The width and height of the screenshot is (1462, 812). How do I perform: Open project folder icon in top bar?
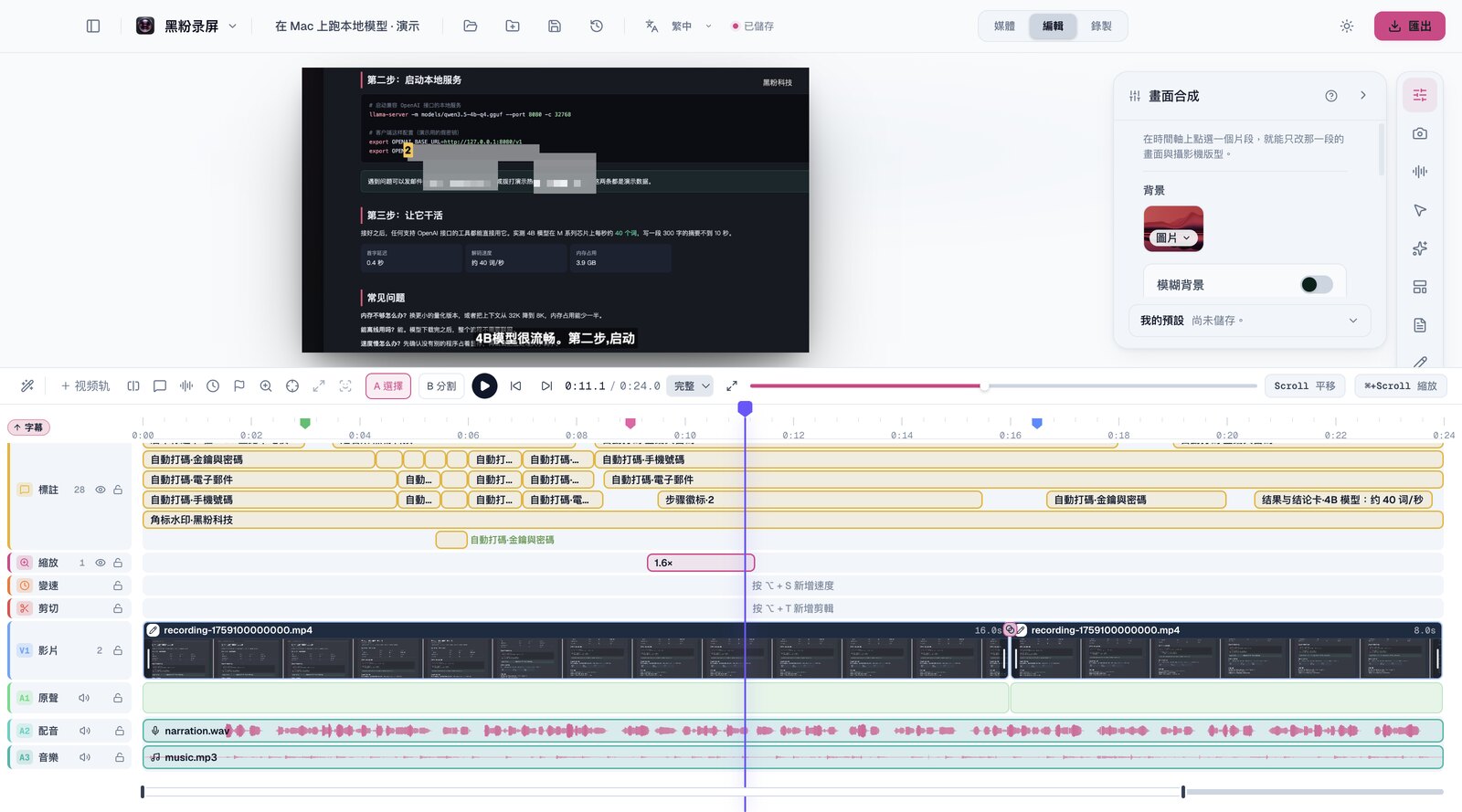(x=471, y=26)
